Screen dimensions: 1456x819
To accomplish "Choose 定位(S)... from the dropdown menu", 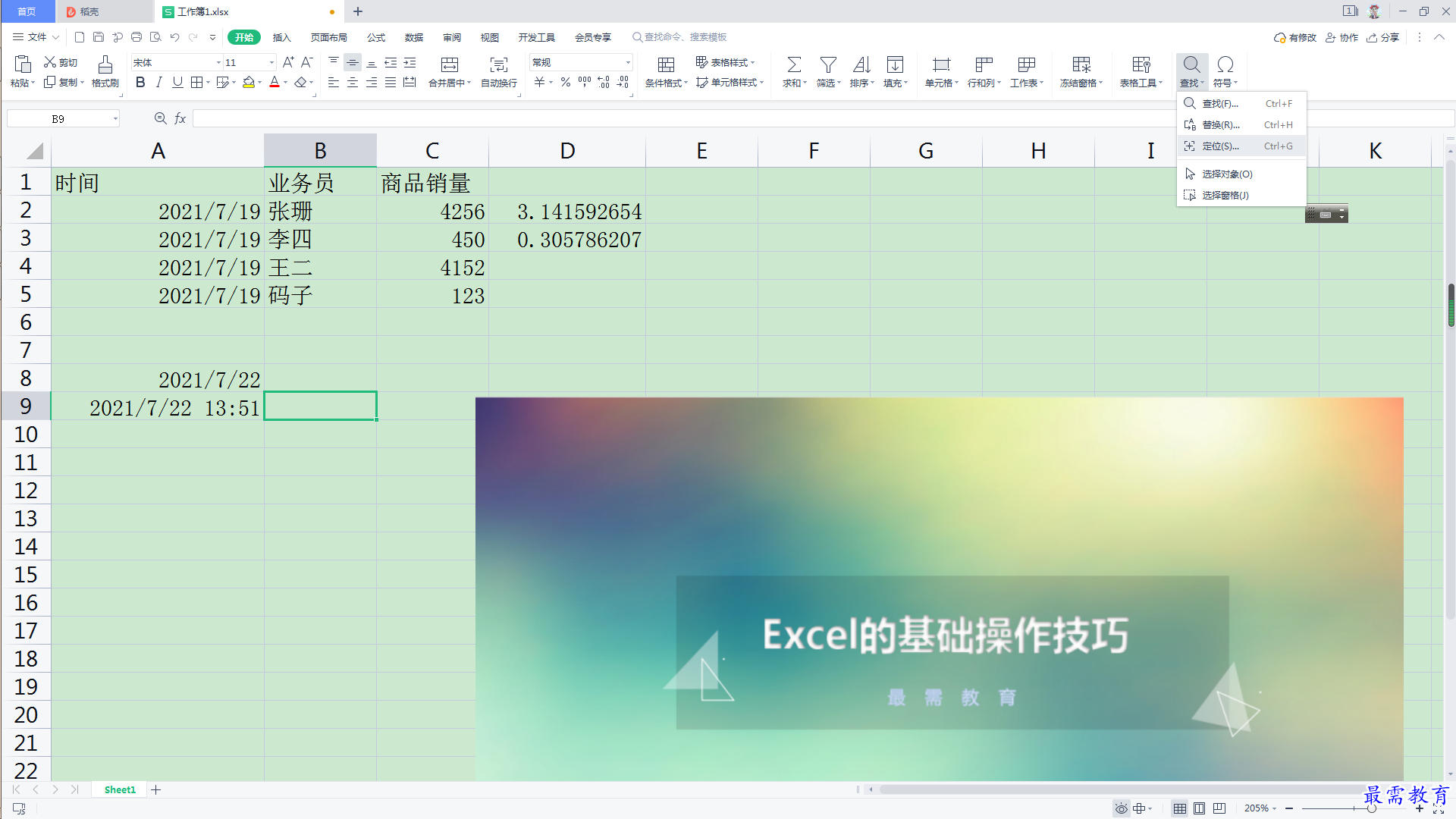I will (1241, 146).
